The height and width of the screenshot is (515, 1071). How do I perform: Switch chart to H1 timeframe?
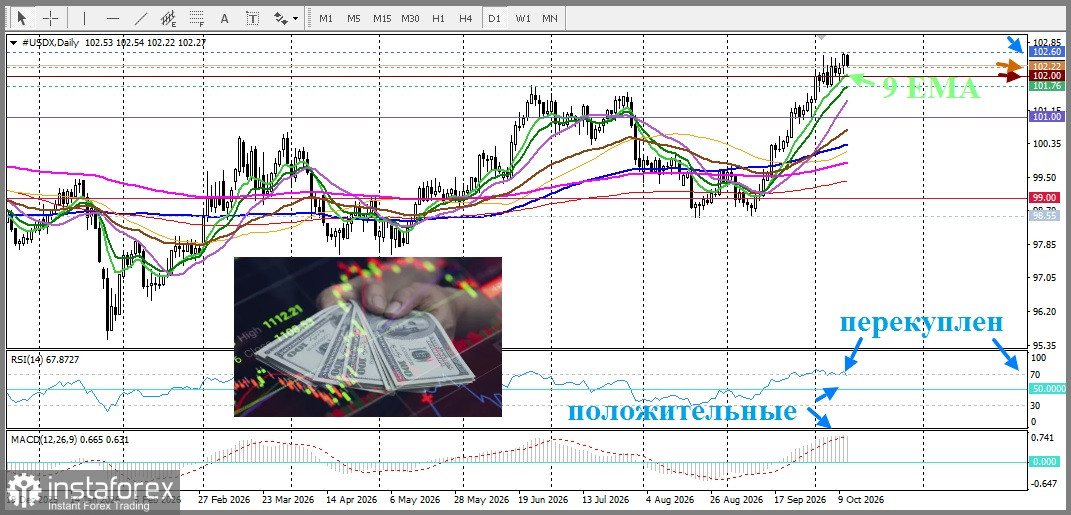click(439, 18)
